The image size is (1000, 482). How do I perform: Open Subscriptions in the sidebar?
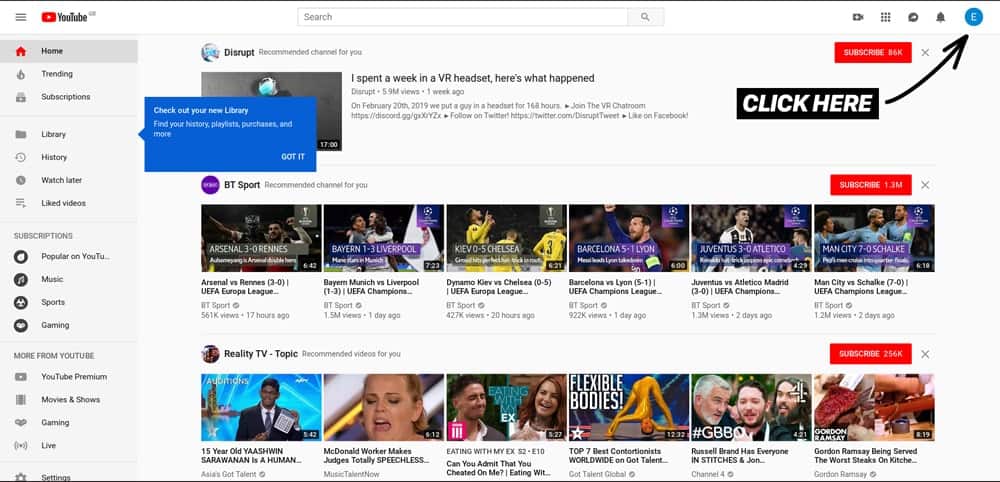click(x=69, y=97)
